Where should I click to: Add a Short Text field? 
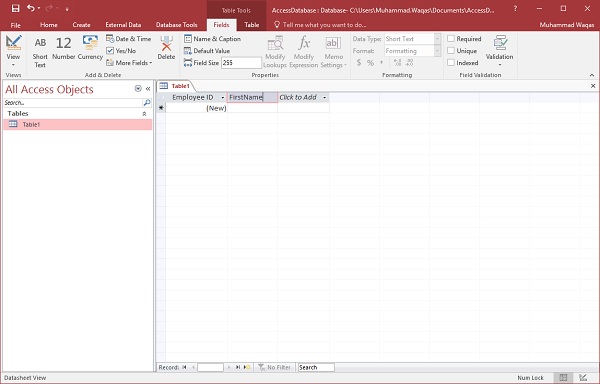40,52
